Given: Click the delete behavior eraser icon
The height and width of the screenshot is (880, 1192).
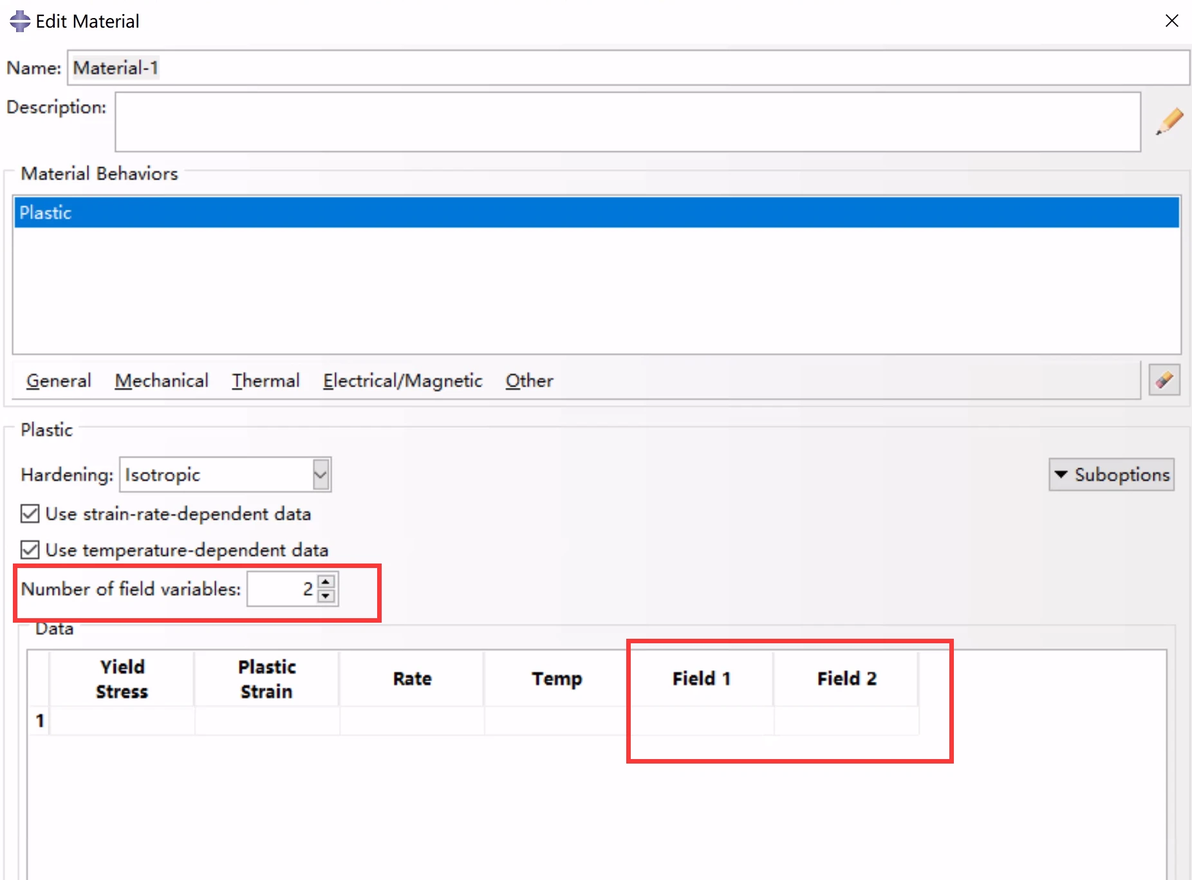Looking at the screenshot, I should tap(1164, 380).
